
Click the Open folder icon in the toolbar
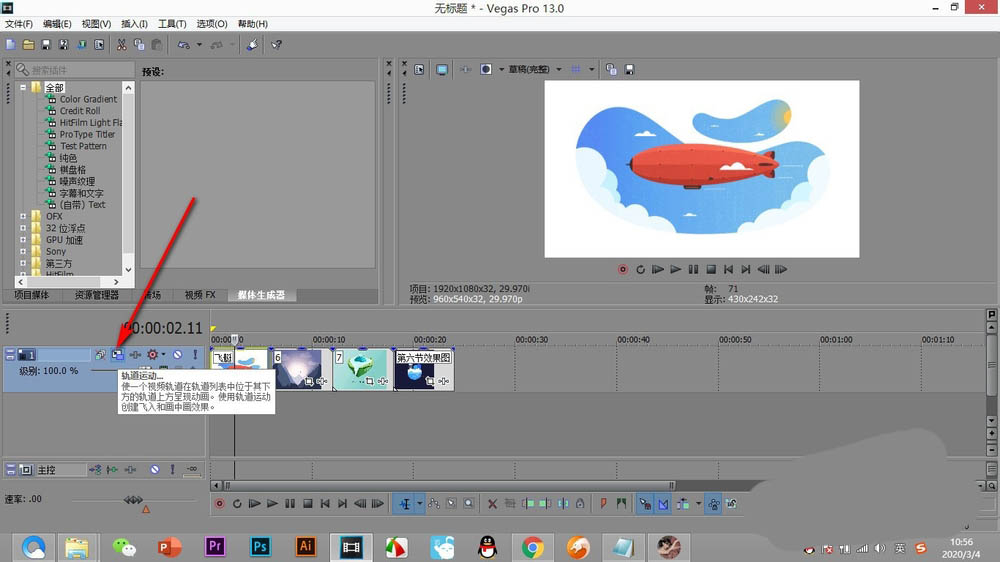[29, 45]
